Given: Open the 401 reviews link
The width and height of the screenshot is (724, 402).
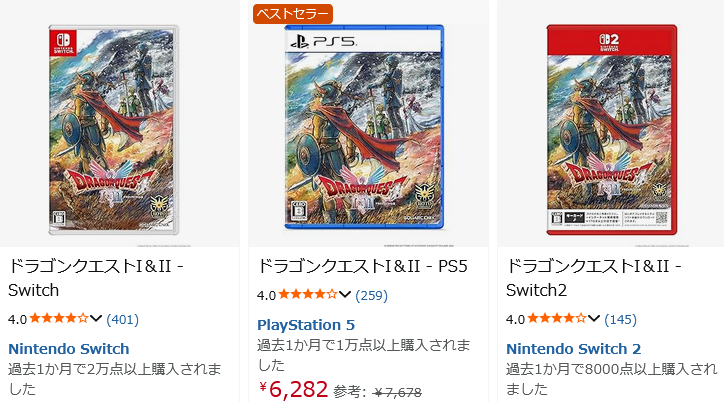Looking at the screenshot, I should [x=122, y=320].
